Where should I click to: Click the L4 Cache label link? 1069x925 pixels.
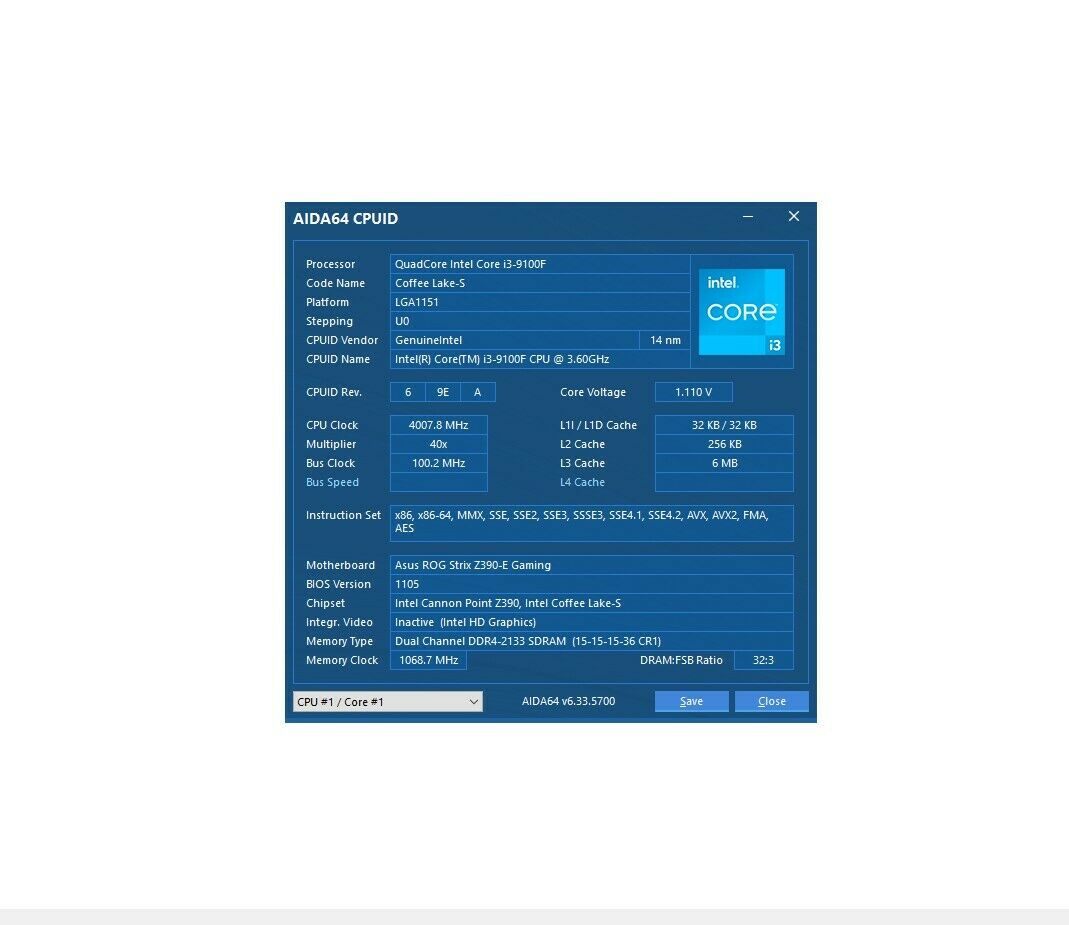582,482
